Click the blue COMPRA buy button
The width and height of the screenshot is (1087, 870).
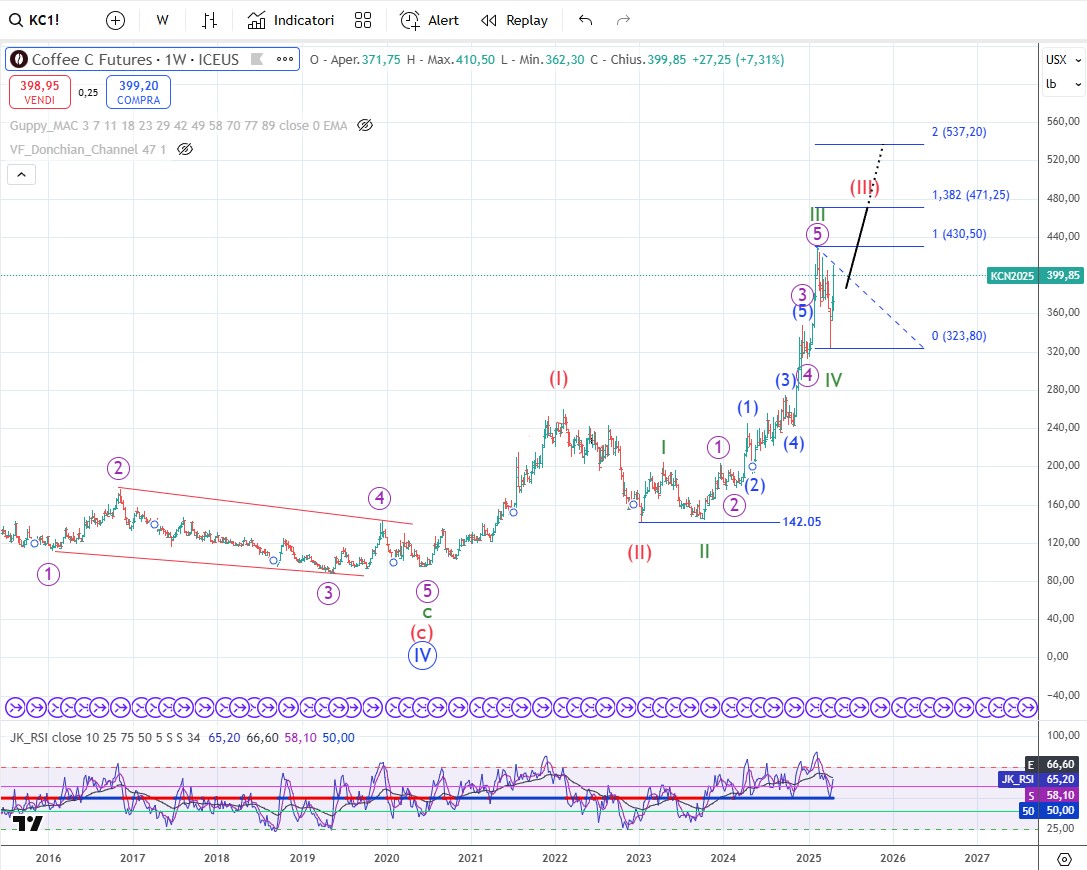tap(139, 92)
